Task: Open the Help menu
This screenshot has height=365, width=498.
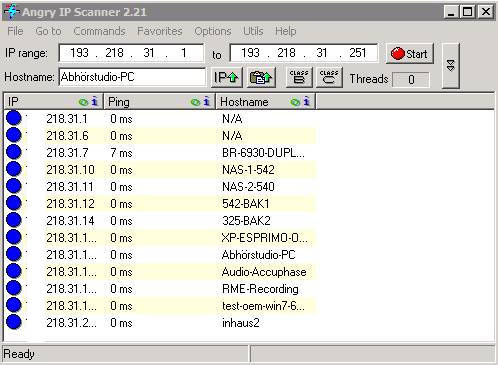Action: pyautogui.click(x=285, y=31)
